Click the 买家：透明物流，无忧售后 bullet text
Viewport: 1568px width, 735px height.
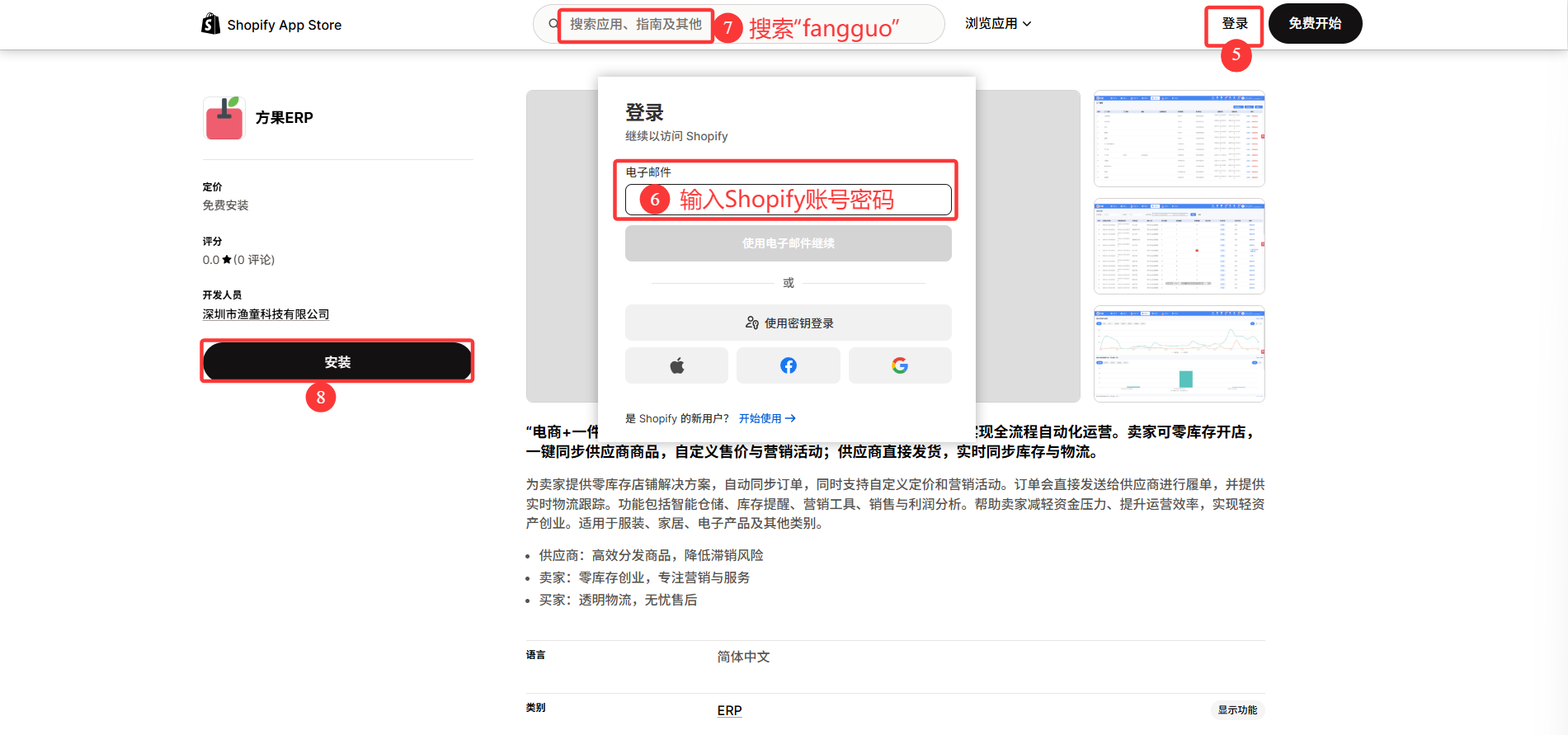618,600
